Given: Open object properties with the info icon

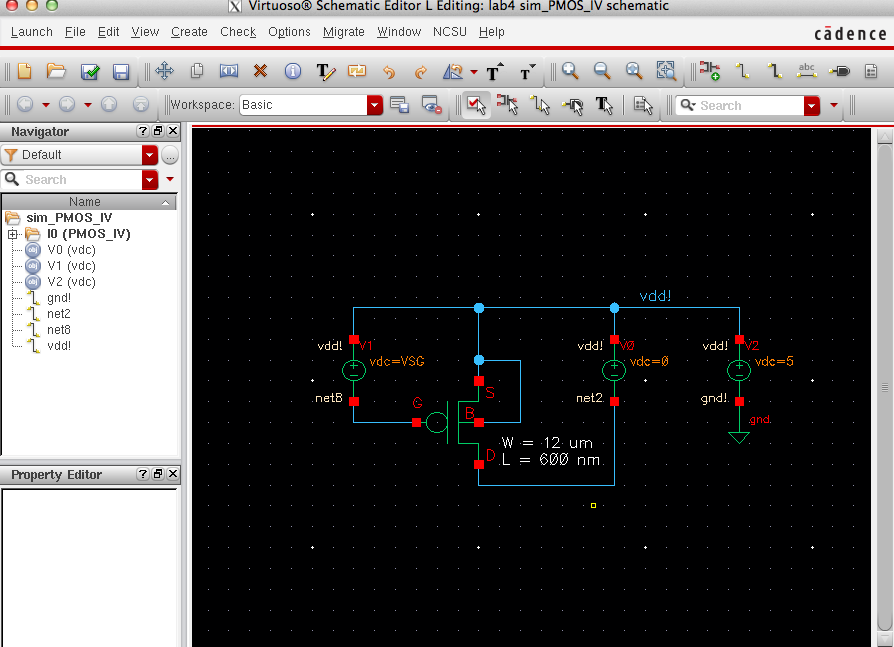Looking at the screenshot, I should (x=292, y=72).
